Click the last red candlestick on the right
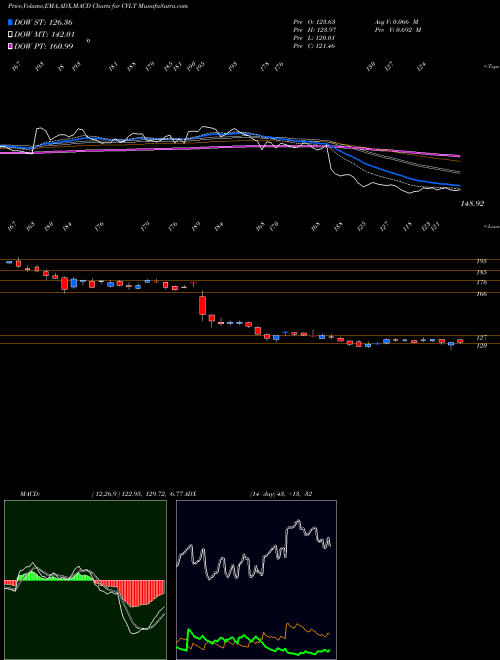Viewport: 500px width, 660px height. tap(460, 341)
